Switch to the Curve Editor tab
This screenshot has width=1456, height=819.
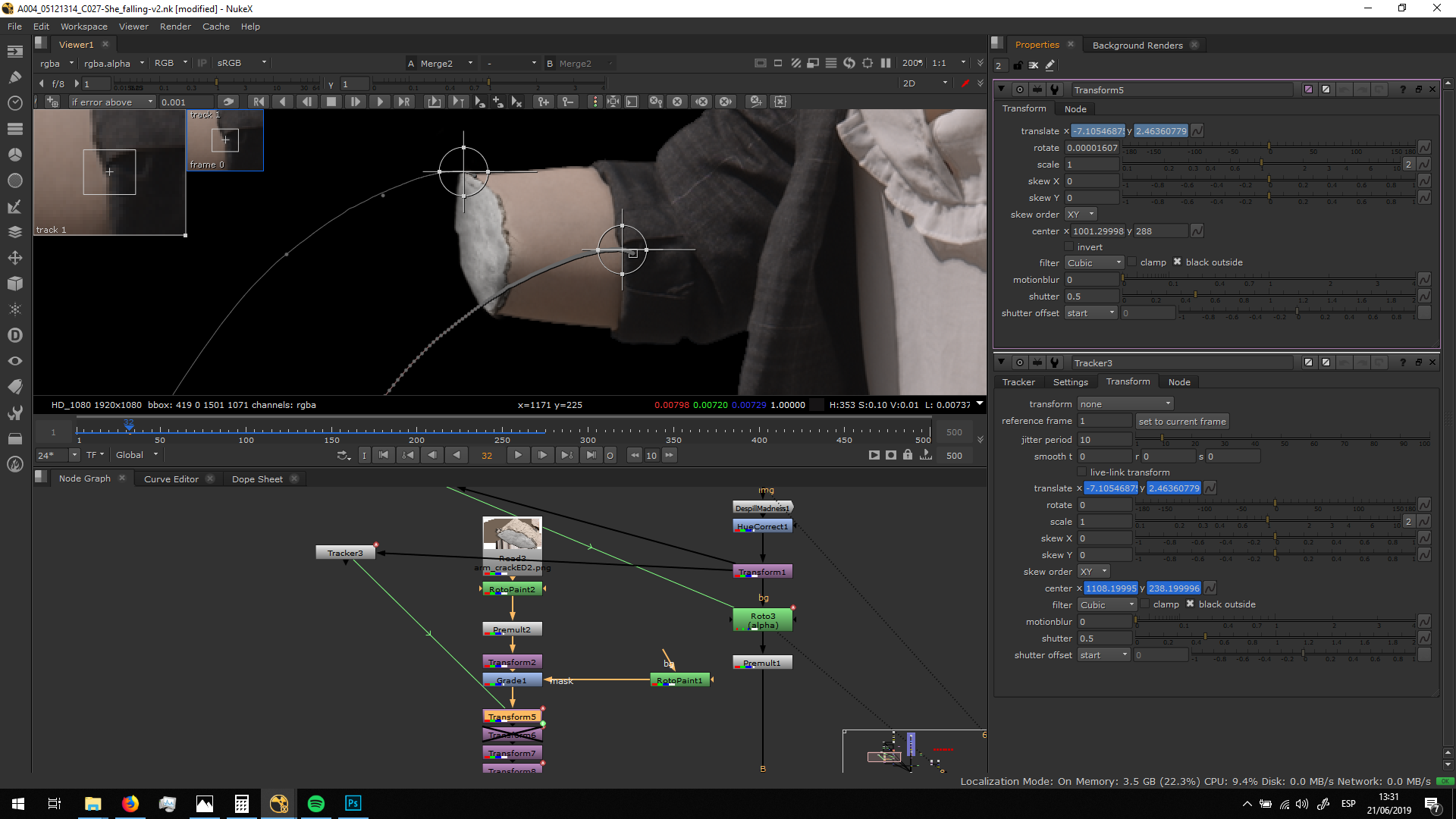pyautogui.click(x=171, y=479)
